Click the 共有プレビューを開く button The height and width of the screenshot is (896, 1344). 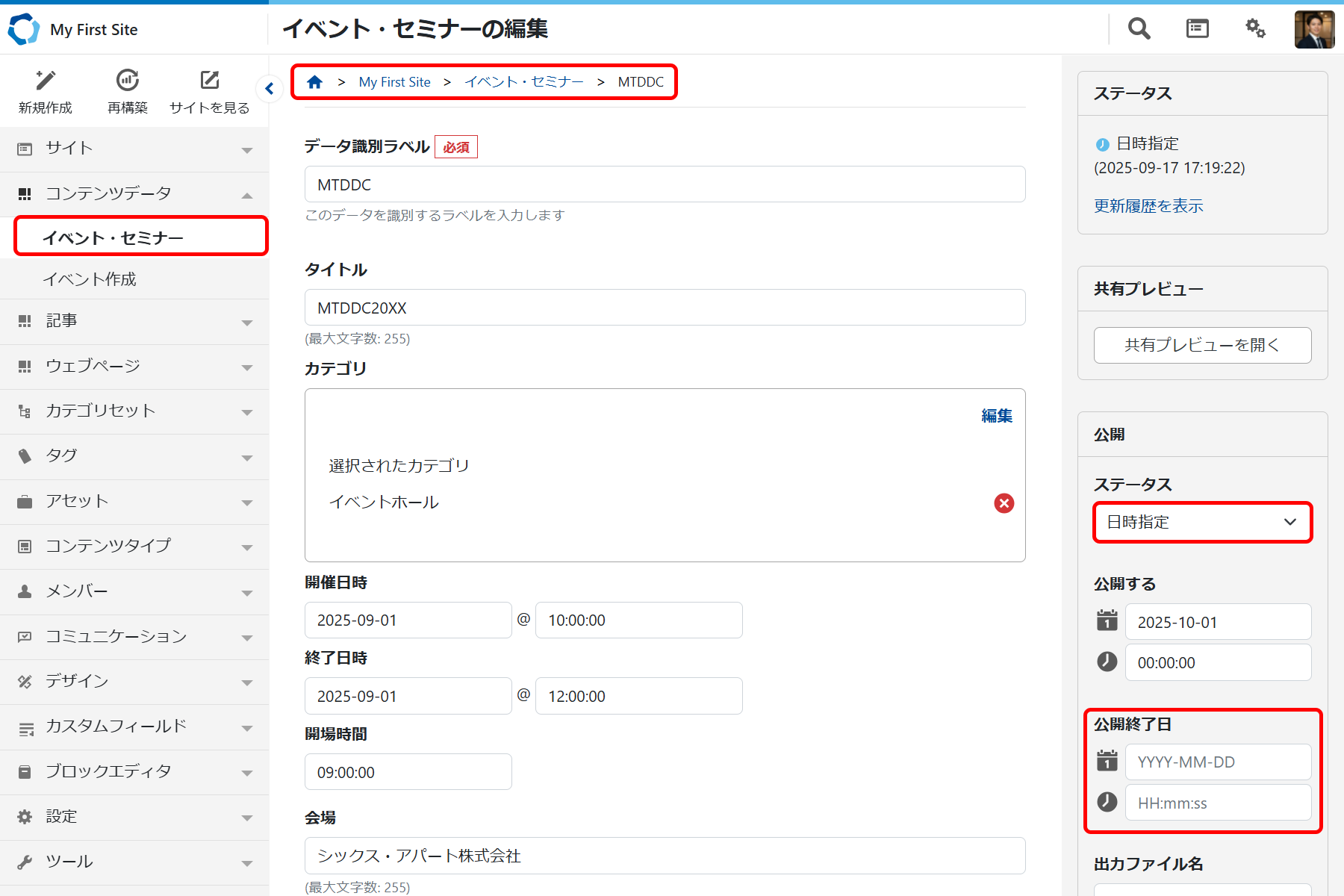point(1202,345)
